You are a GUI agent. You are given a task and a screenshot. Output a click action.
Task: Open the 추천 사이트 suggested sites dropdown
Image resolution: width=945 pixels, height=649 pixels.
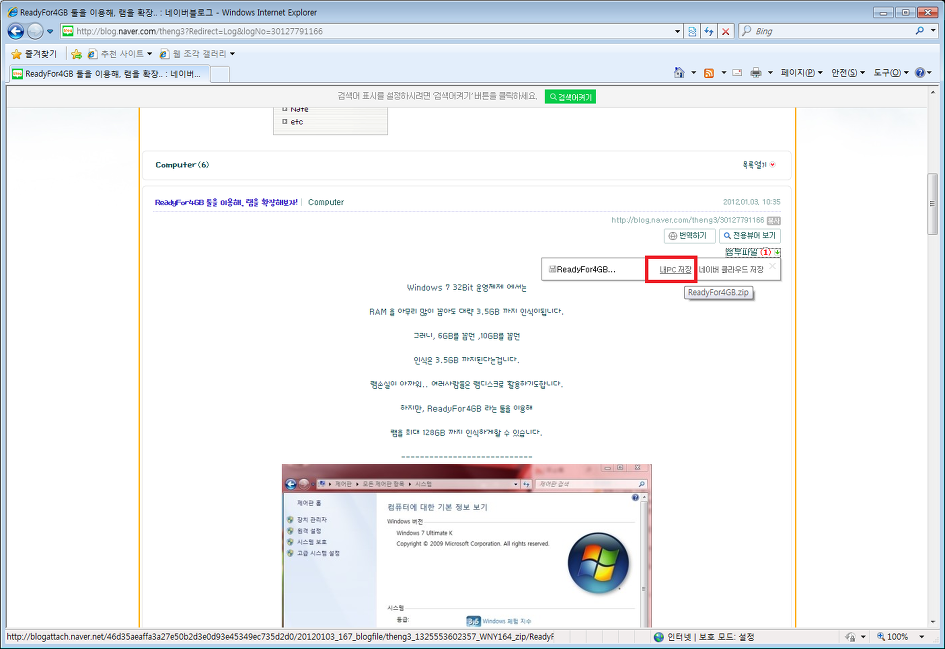pyautogui.click(x=120, y=54)
